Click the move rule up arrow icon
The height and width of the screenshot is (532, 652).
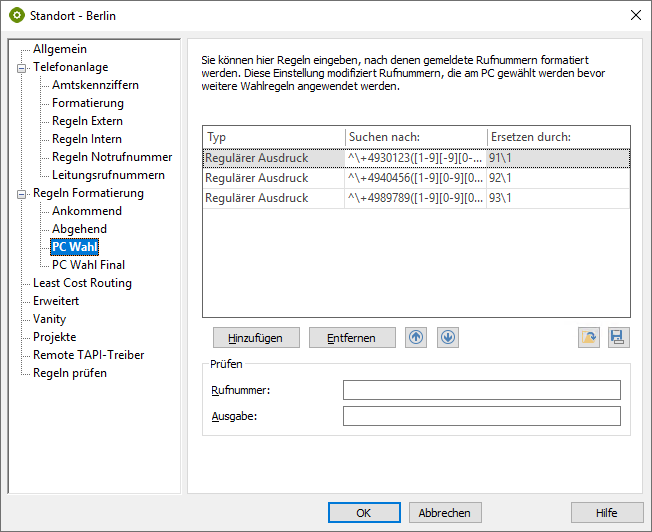[x=416, y=337]
